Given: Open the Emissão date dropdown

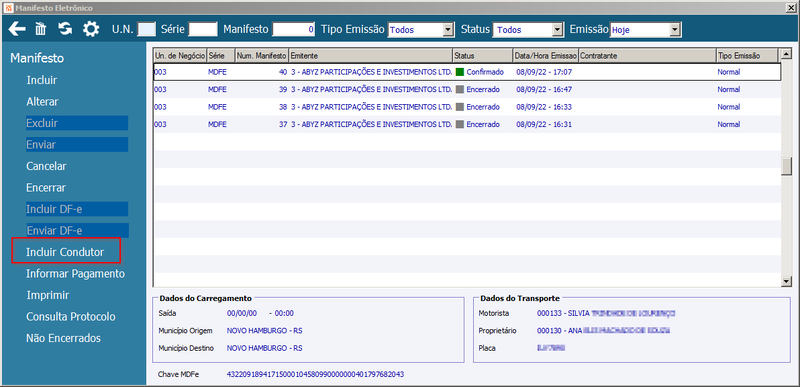Looking at the screenshot, I should 676,30.
